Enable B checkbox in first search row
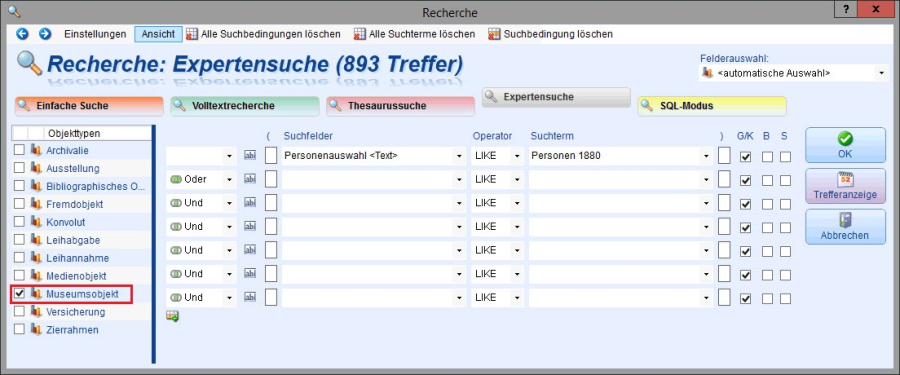The height and width of the screenshot is (375, 900). 767,156
